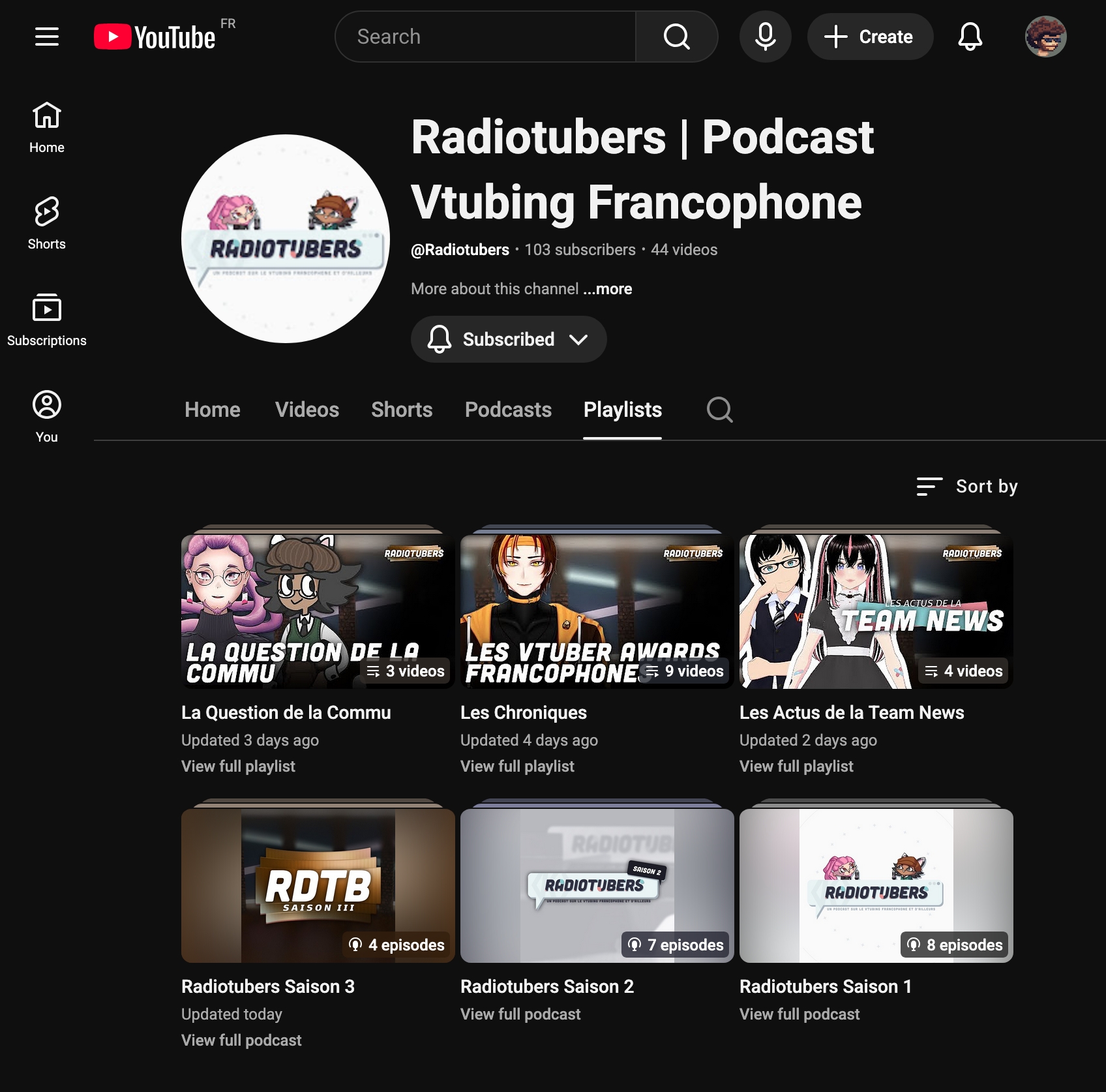Screen dimensions: 1106x1092
Task: Open the You section in the sidebar
Action: [x=47, y=416]
